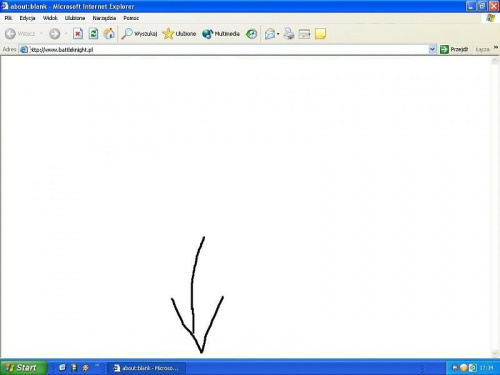Click the Stop loading red X icon
This screenshot has width=500, height=375.
pos(78,34)
